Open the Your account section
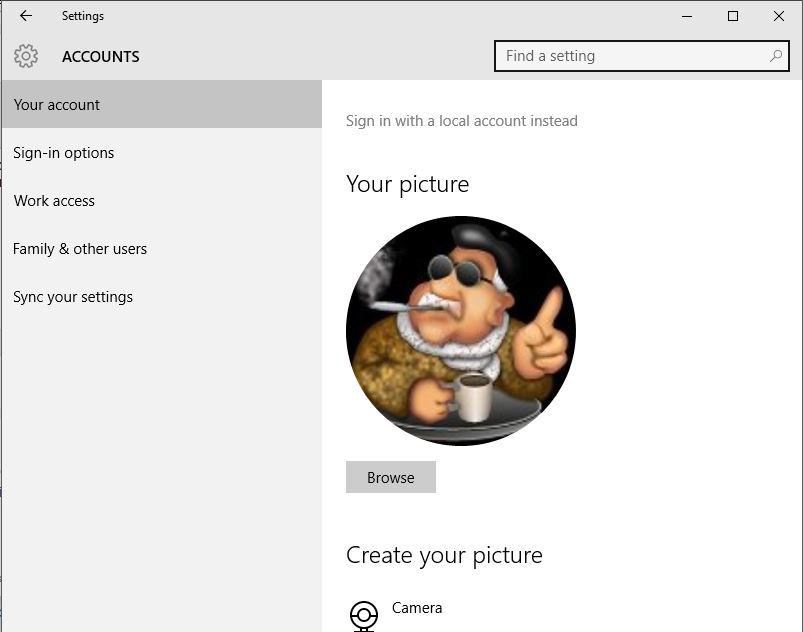The height and width of the screenshot is (632, 803). (x=162, y=104)
